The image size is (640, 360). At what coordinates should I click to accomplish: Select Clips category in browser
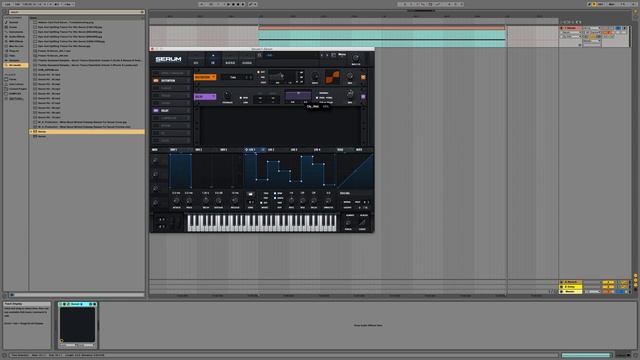(12, 56)
